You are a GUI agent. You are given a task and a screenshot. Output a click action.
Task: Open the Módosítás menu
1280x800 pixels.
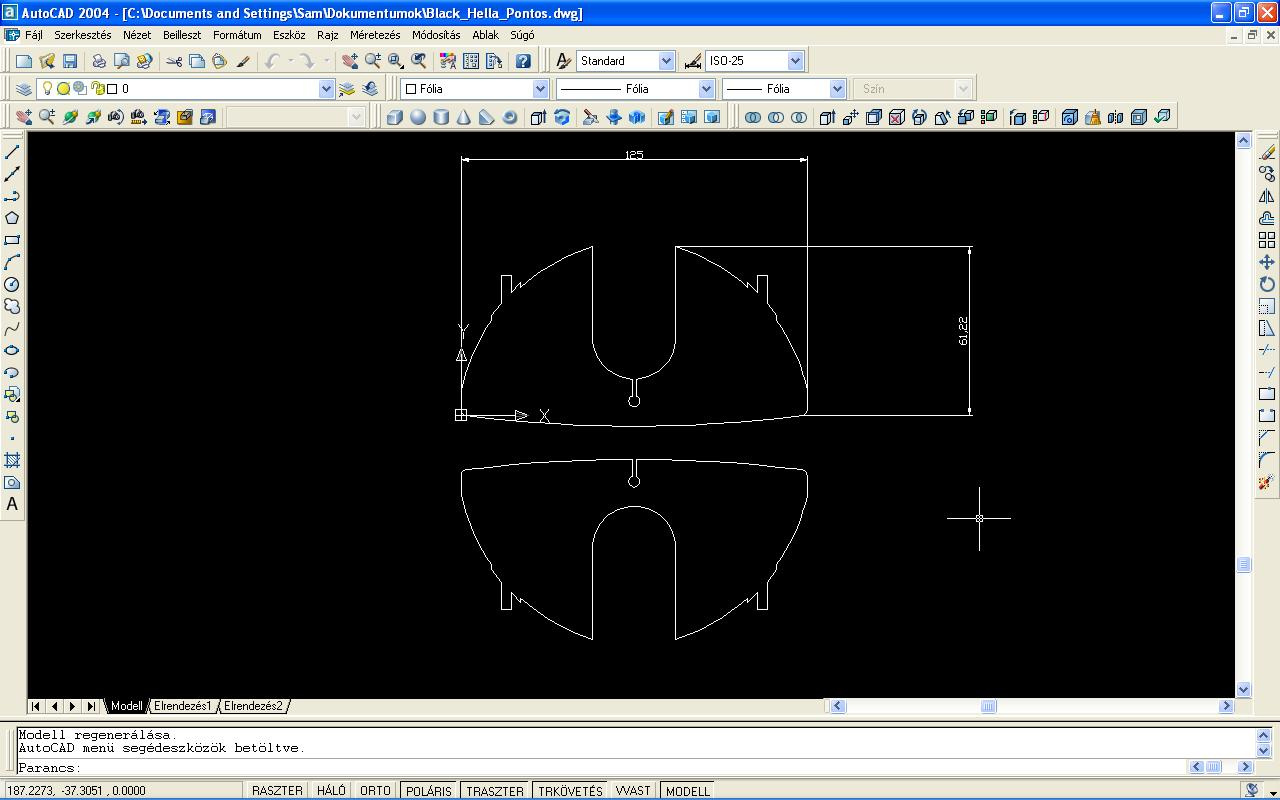click(x=436, y=35)
